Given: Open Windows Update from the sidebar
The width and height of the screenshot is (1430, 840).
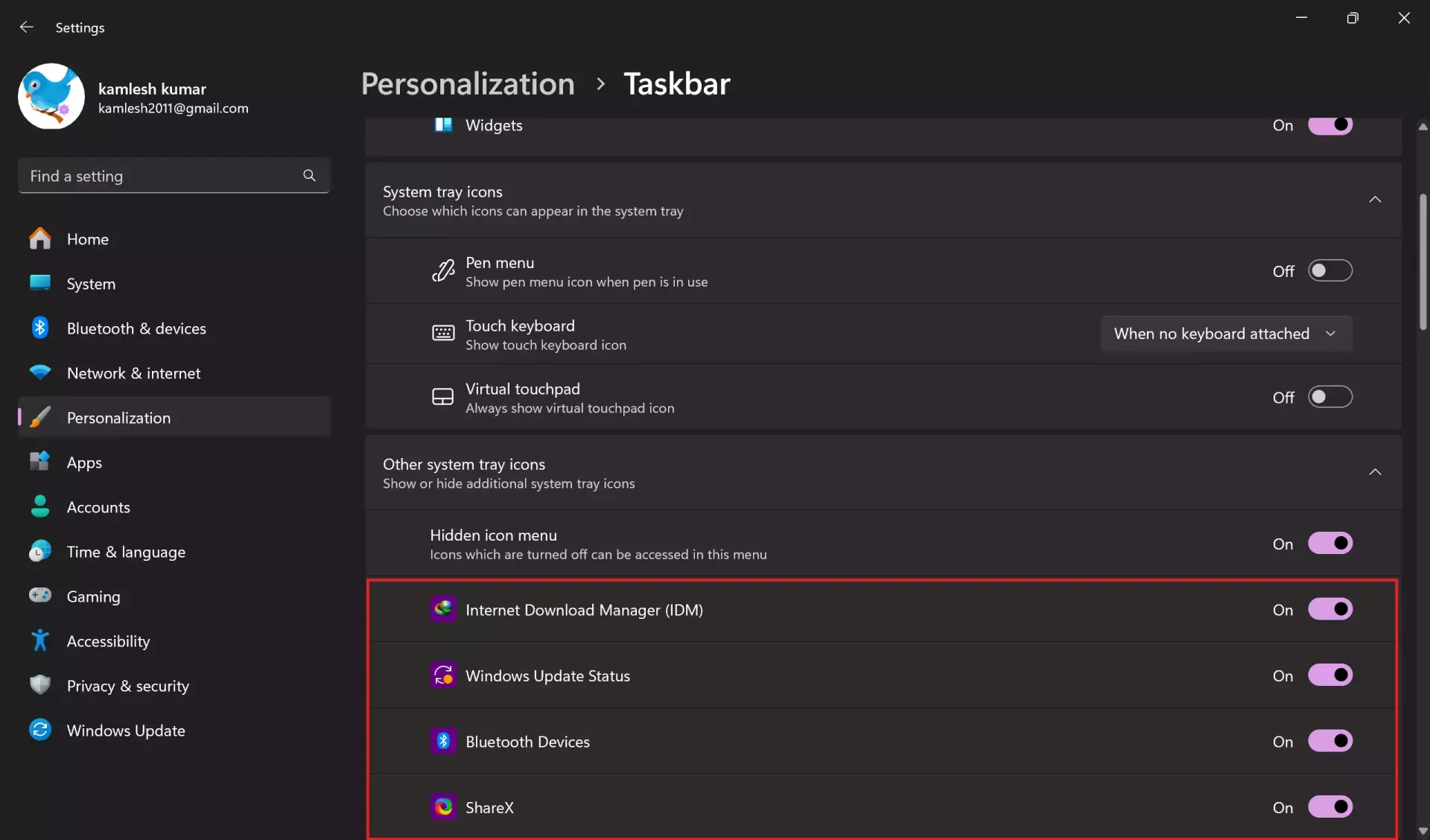Looking at the screenshot, I should [125, 730].
